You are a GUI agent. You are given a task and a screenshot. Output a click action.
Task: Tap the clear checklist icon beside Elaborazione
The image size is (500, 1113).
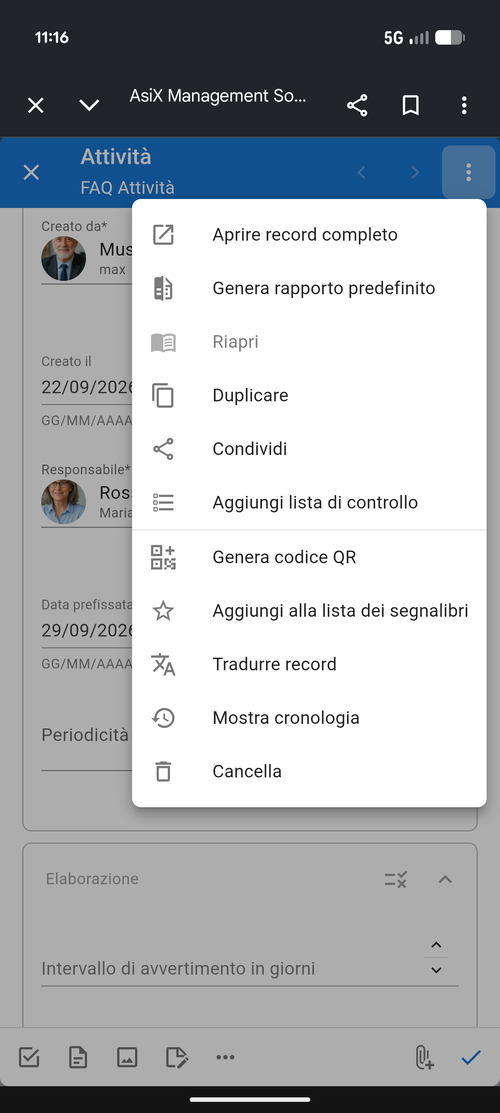click(x=396, y=879)
